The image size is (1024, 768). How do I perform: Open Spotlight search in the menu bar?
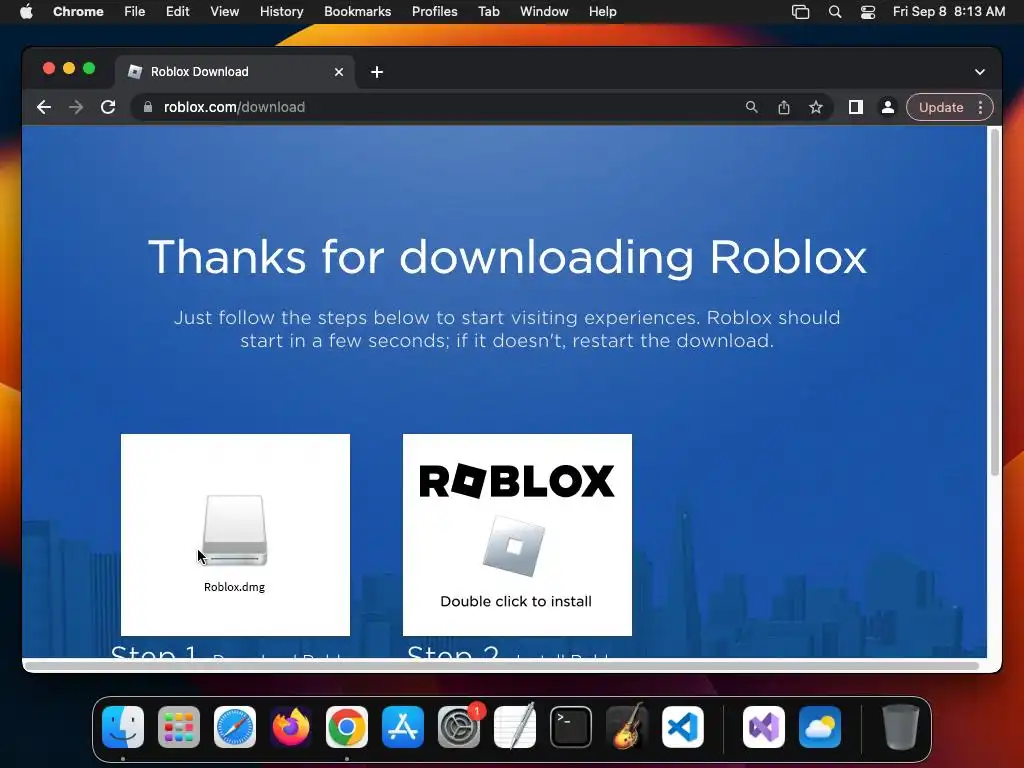pos(835,12)
